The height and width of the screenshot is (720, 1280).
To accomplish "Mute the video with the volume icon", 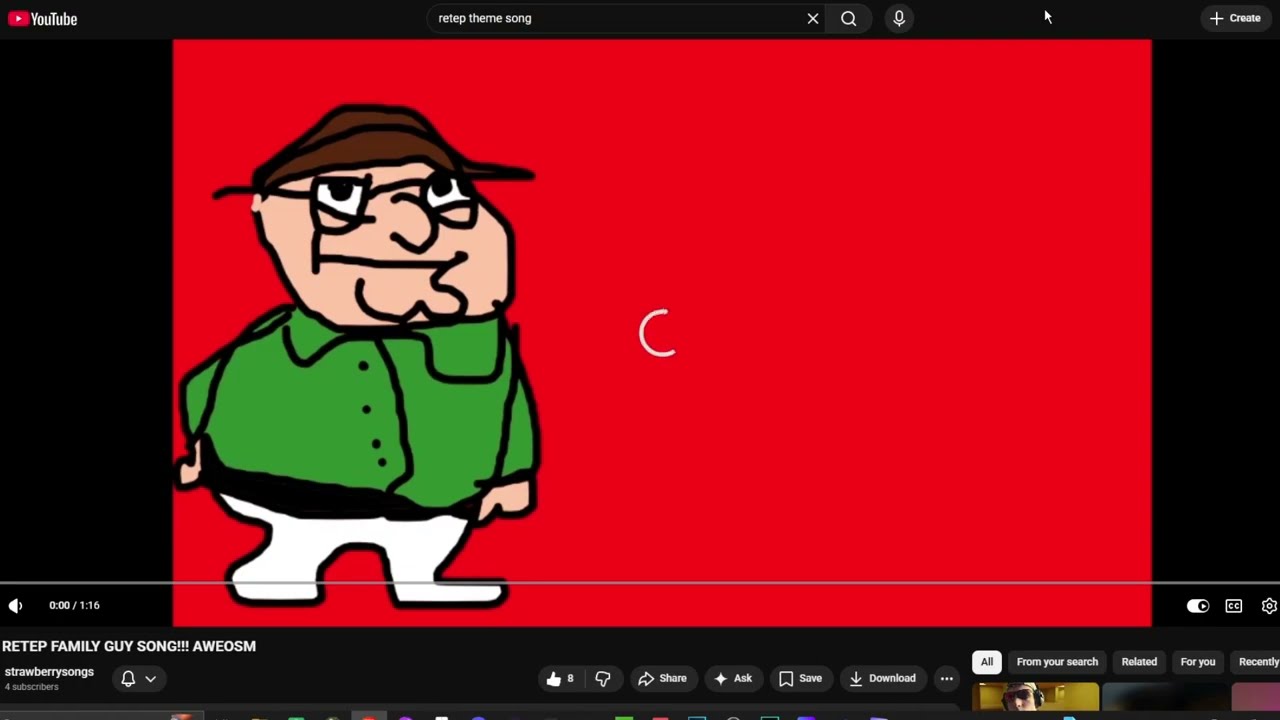I will point(15,606).
